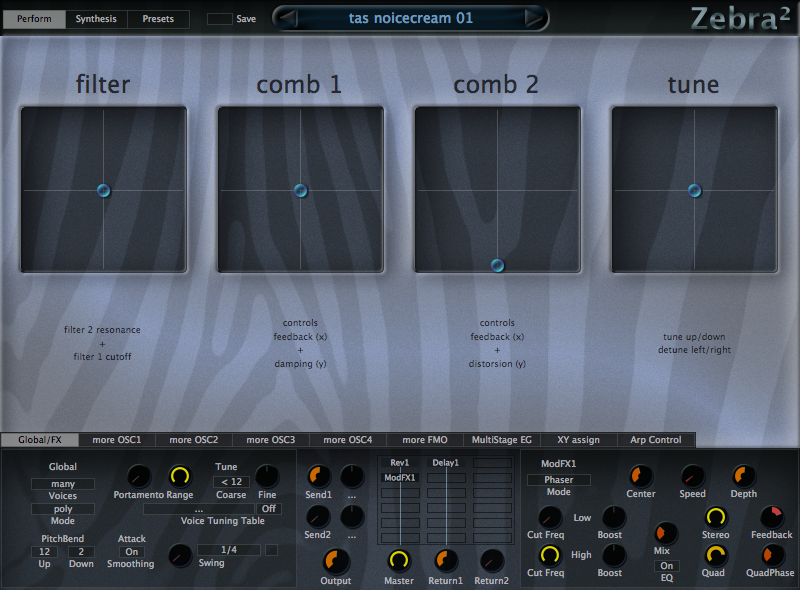Click the Zebra2 logo

(x=740, y=18)
